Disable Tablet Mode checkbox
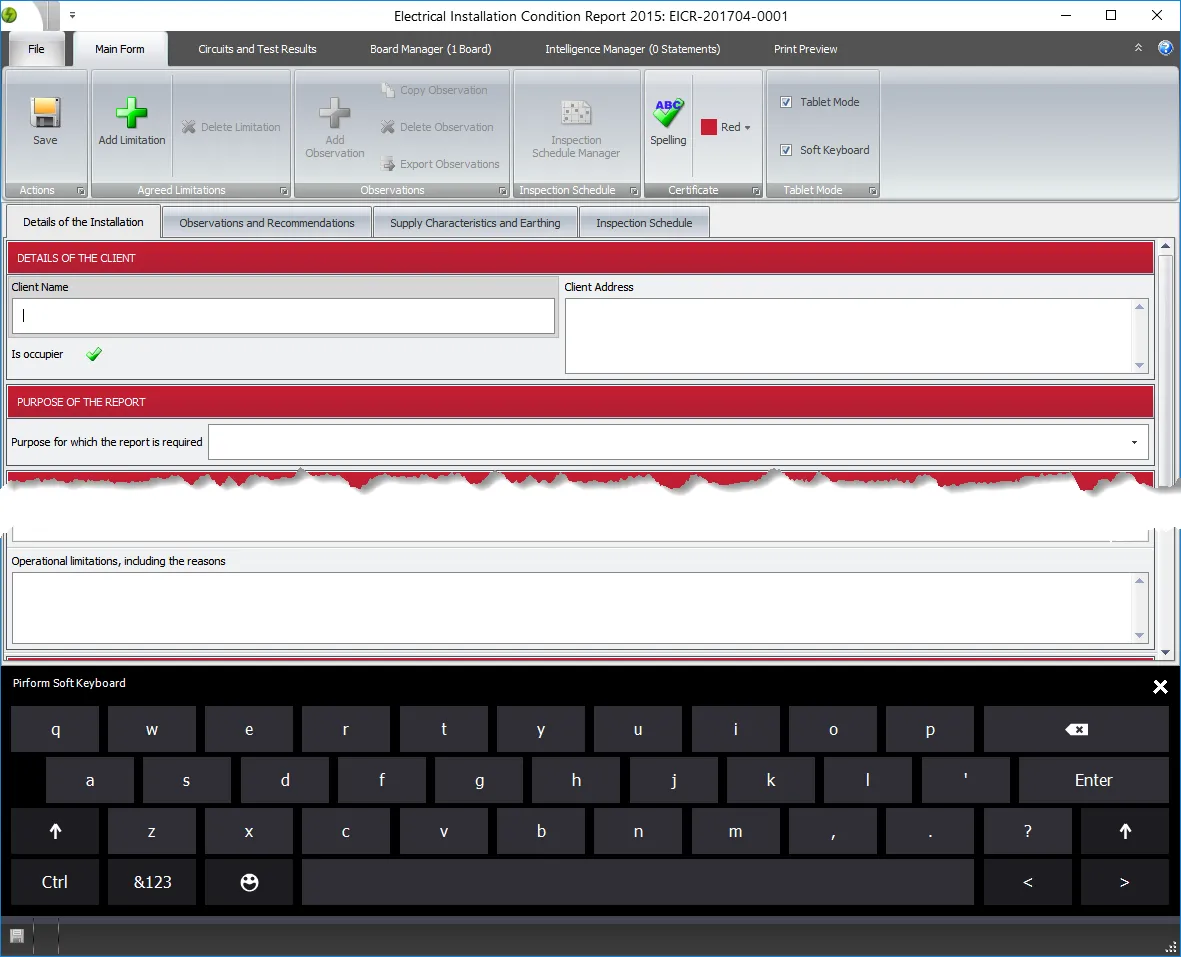1181x957 pixels. (x=786, y=102)
